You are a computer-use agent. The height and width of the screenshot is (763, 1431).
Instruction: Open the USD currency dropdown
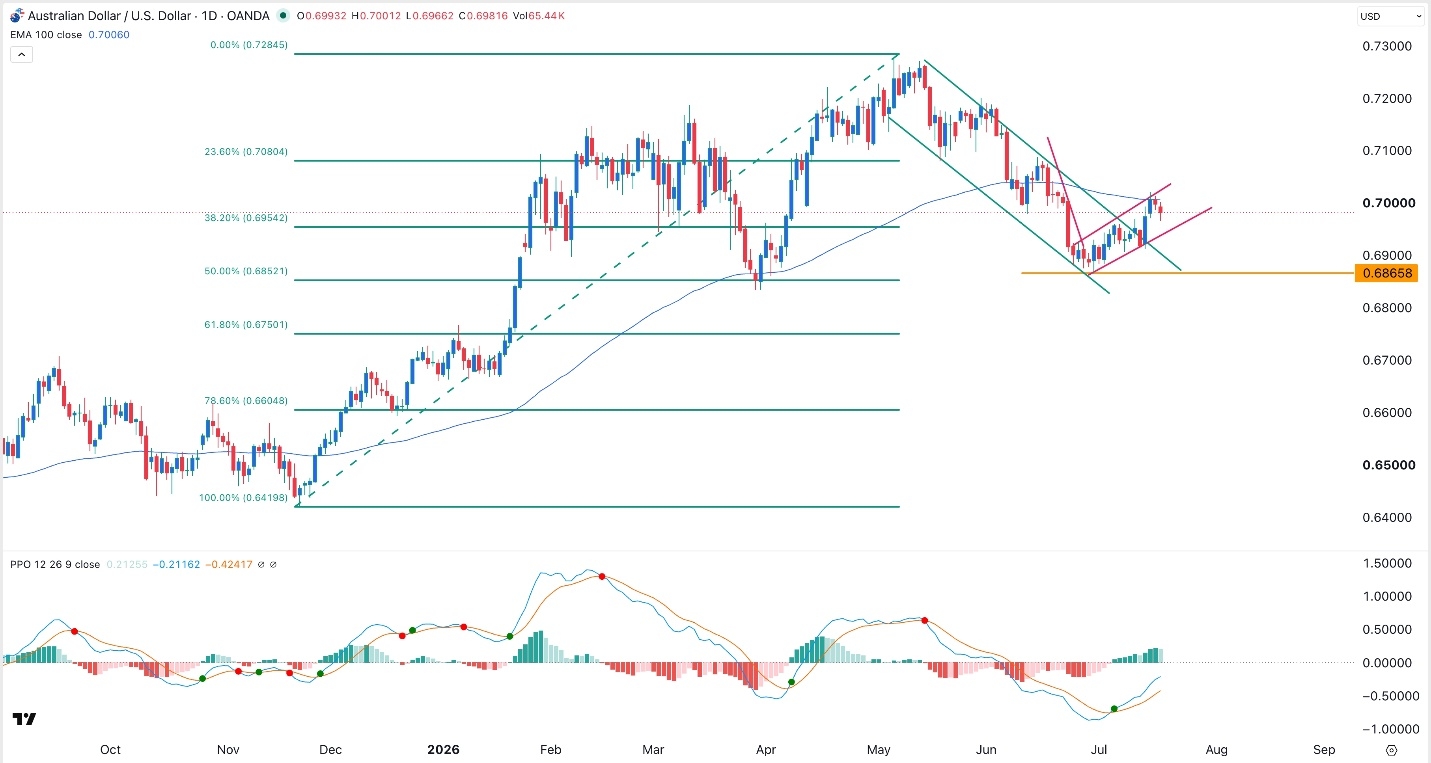tap(1389, 15)
